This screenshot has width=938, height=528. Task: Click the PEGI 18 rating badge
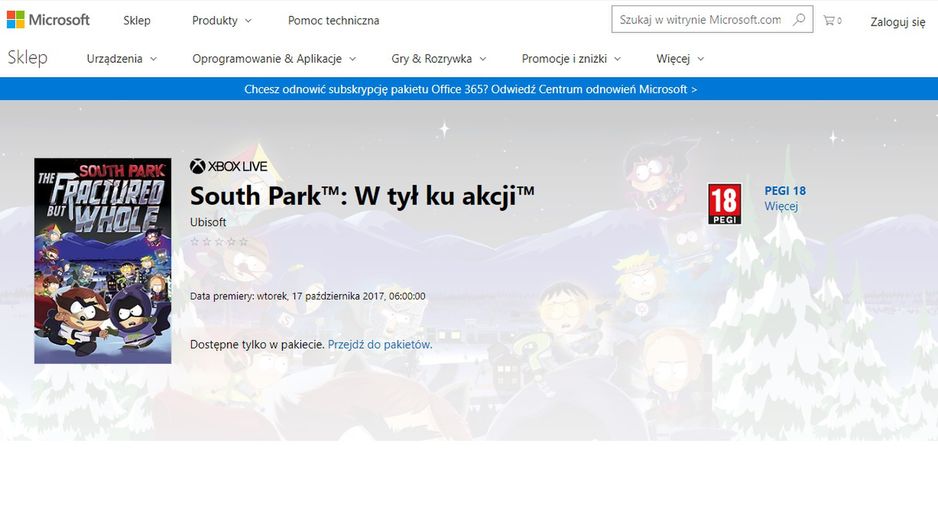click(x=724, y=203)
